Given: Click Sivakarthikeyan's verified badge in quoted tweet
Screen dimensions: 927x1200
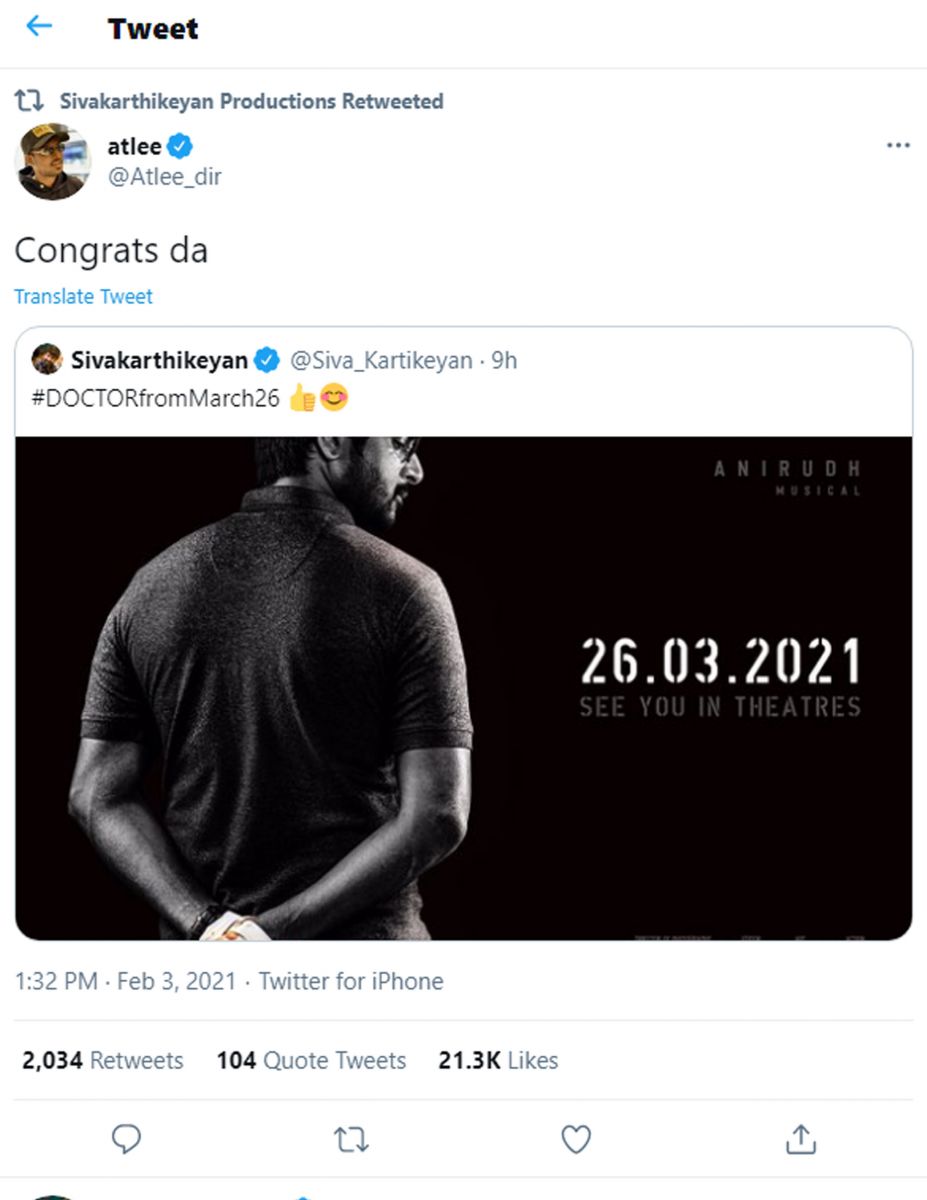Looking at the screenshot, I should [x=266, y=360].
